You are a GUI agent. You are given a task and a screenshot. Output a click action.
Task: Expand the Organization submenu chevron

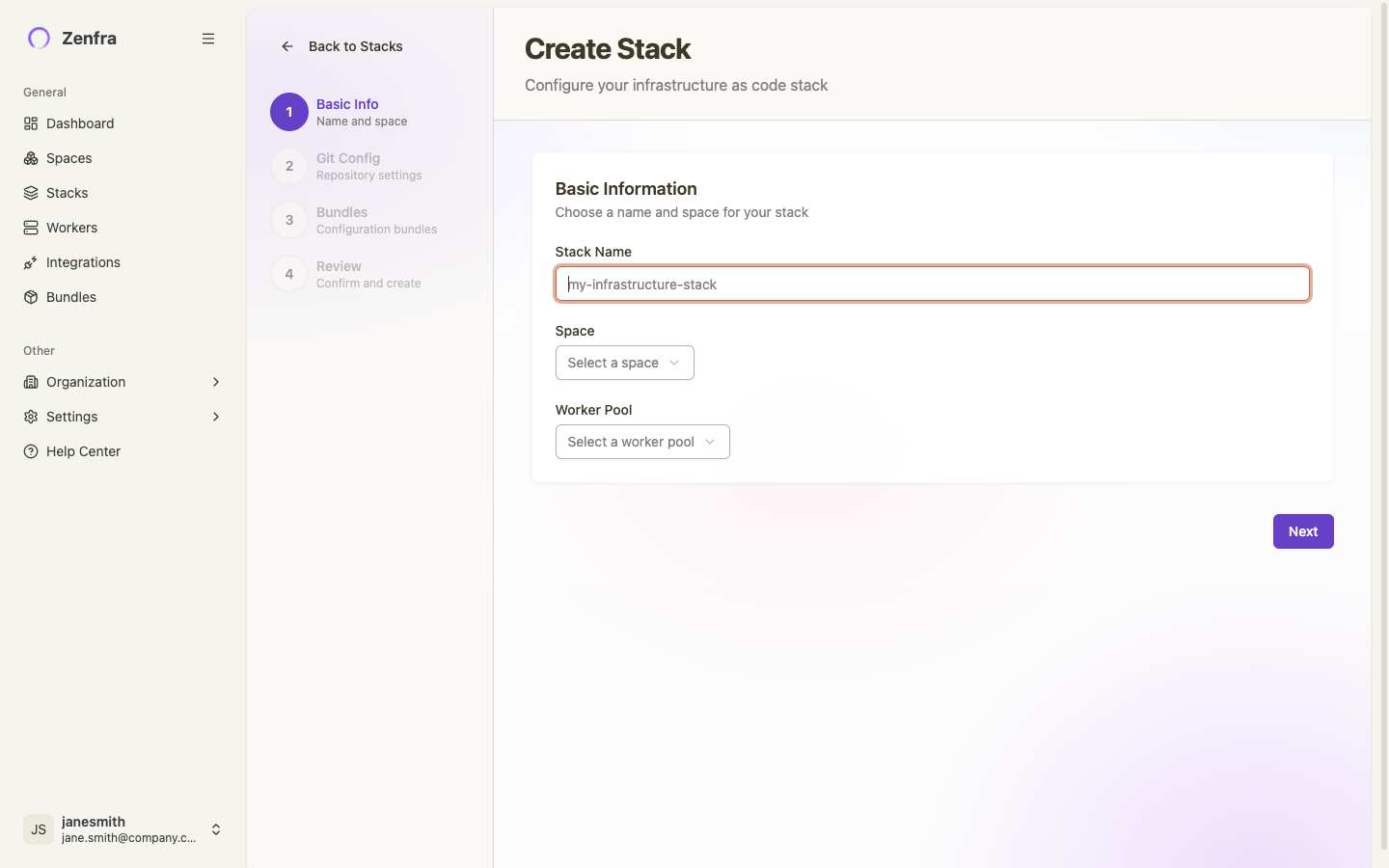coord(215,382)
